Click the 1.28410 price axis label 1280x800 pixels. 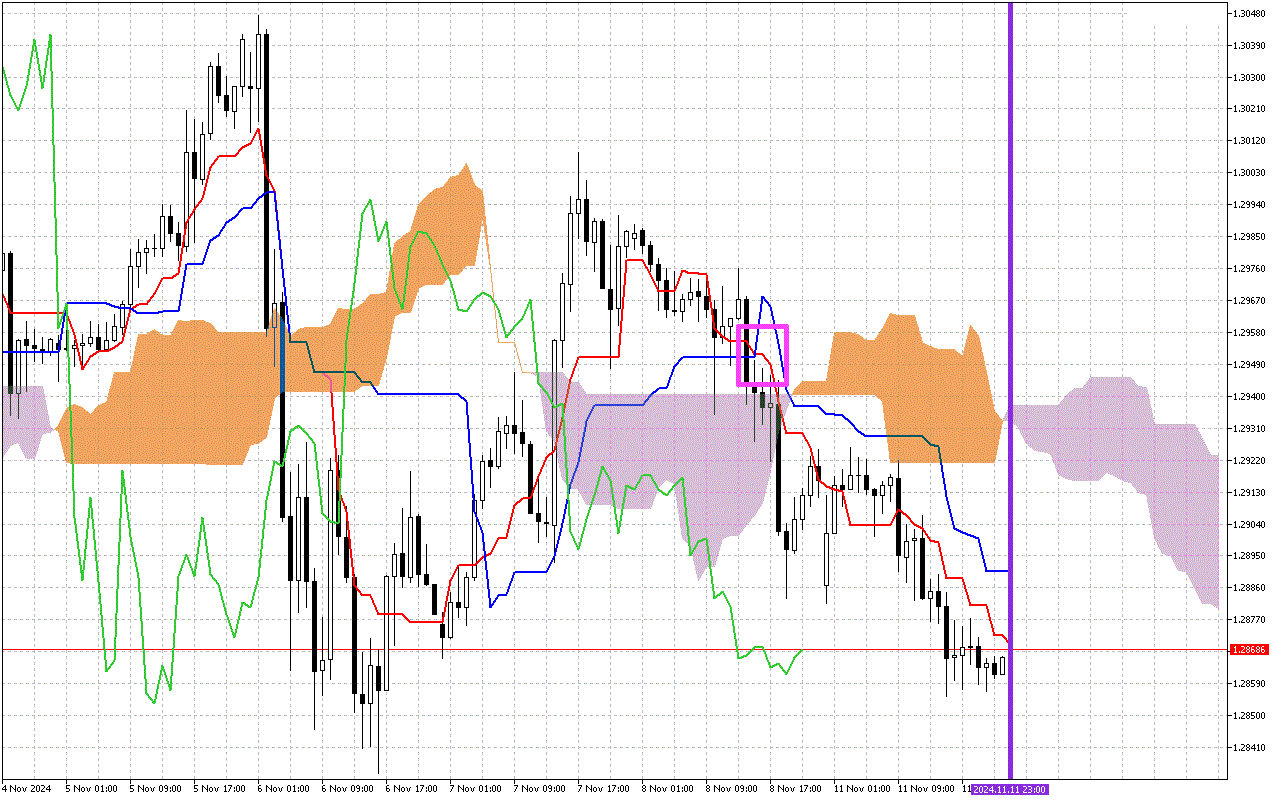pos(1248,748)
